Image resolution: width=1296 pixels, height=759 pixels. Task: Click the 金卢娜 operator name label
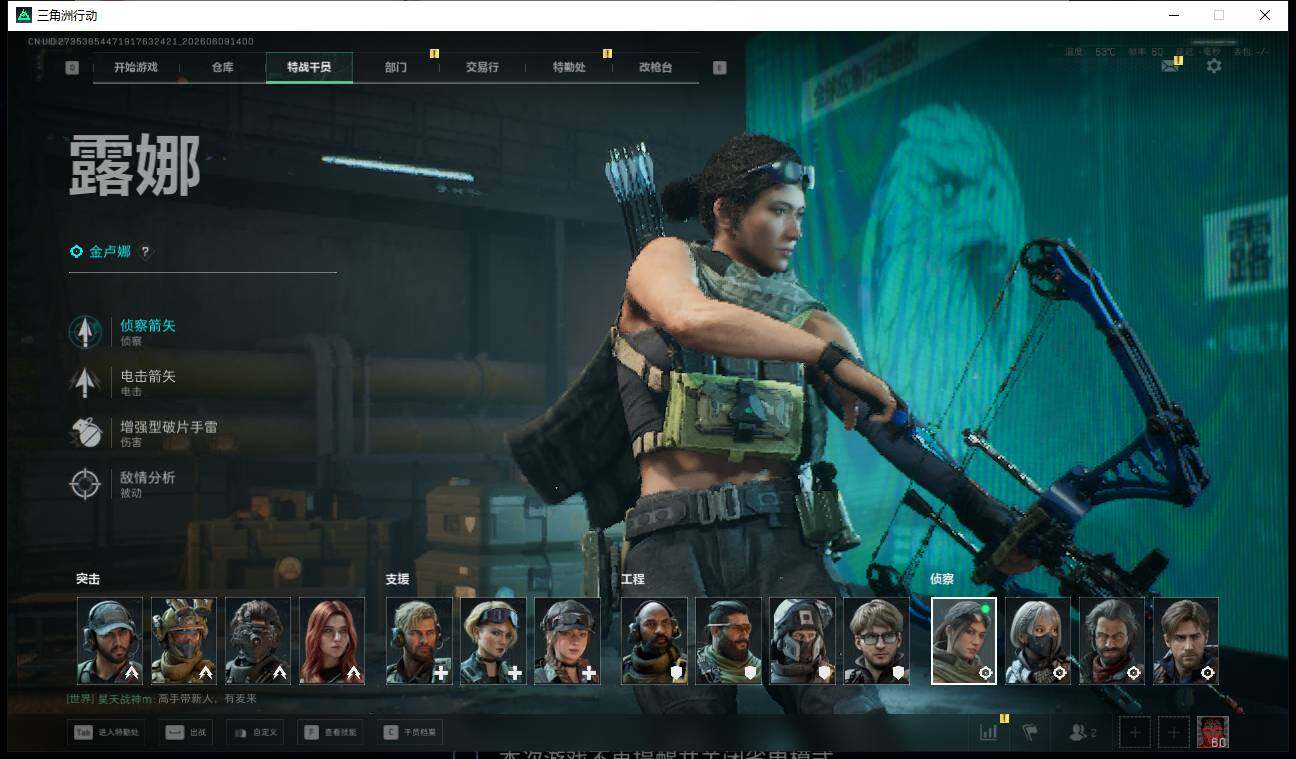tap(110, 252)
